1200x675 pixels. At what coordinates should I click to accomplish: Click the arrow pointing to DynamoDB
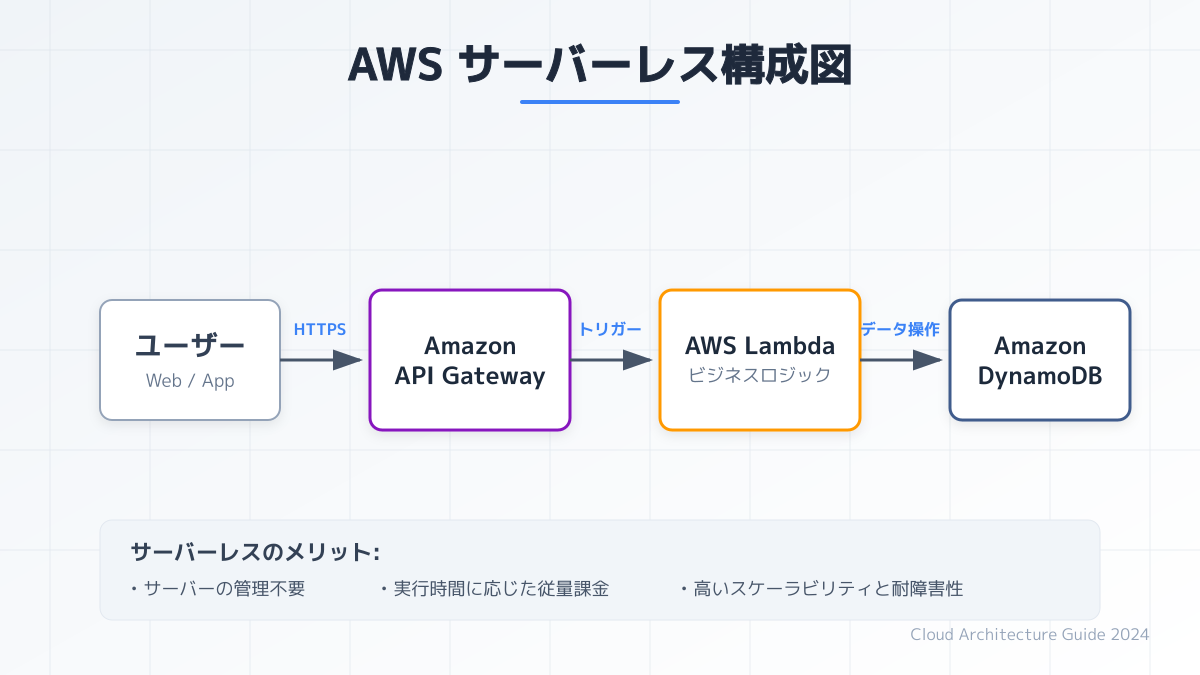(902, 360)
